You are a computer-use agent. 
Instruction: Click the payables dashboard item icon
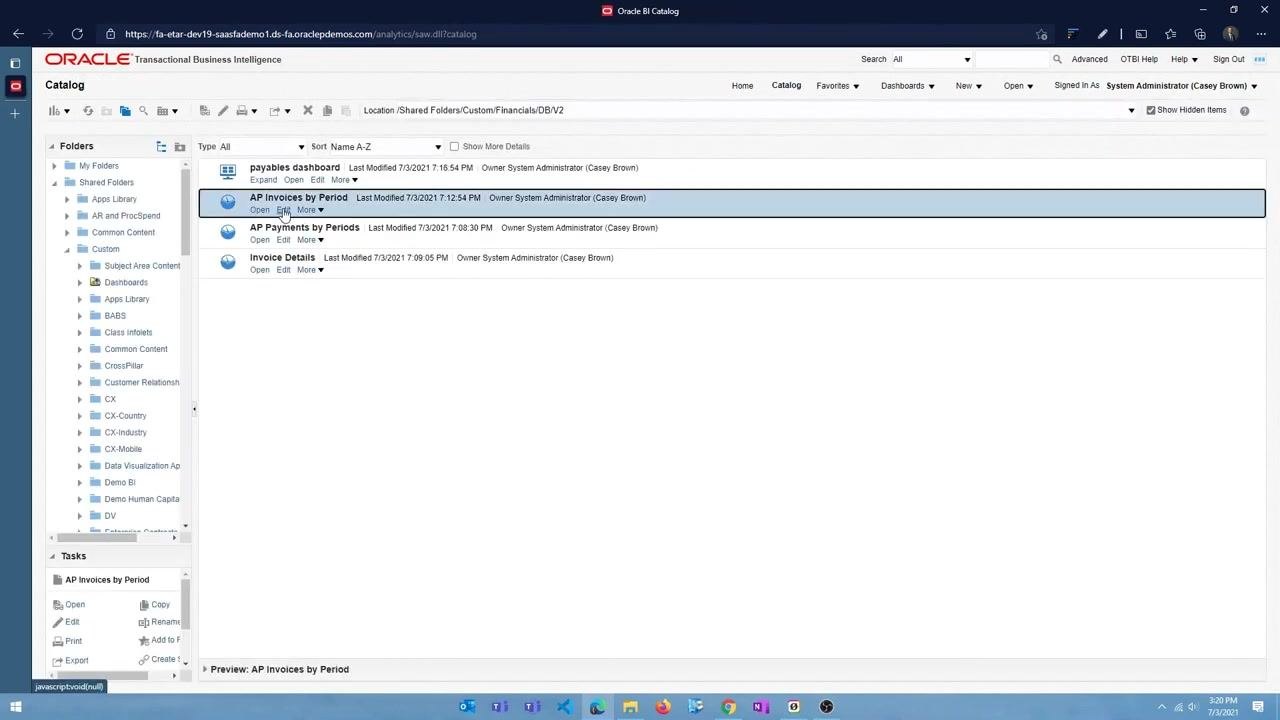pyautogui.click(x=228, y=172)
